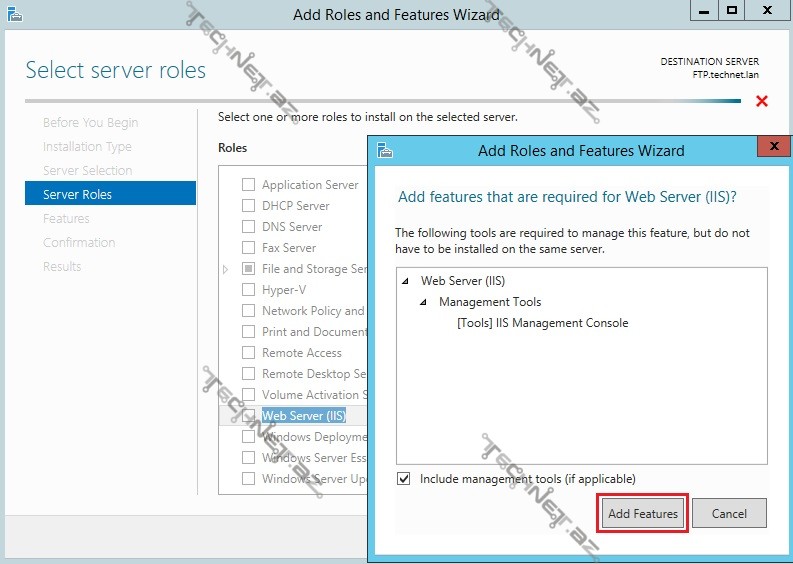The image size is (793, 564).
Task: Enable the DNS Server role checkbox
Action: click(248, 227)
